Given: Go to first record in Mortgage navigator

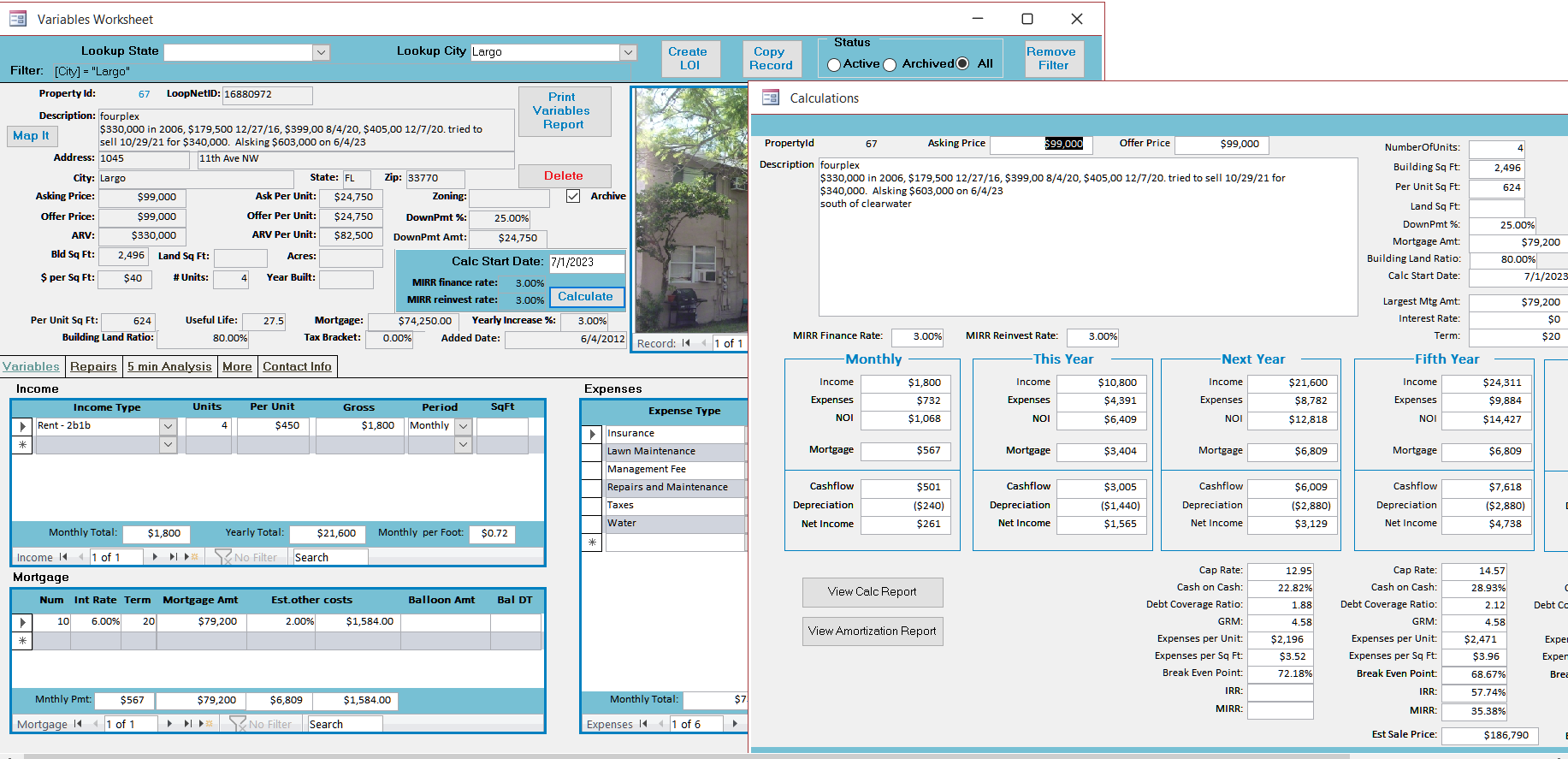Looking at the screenshot, I should pyautogui.click(x=78, y=724).
